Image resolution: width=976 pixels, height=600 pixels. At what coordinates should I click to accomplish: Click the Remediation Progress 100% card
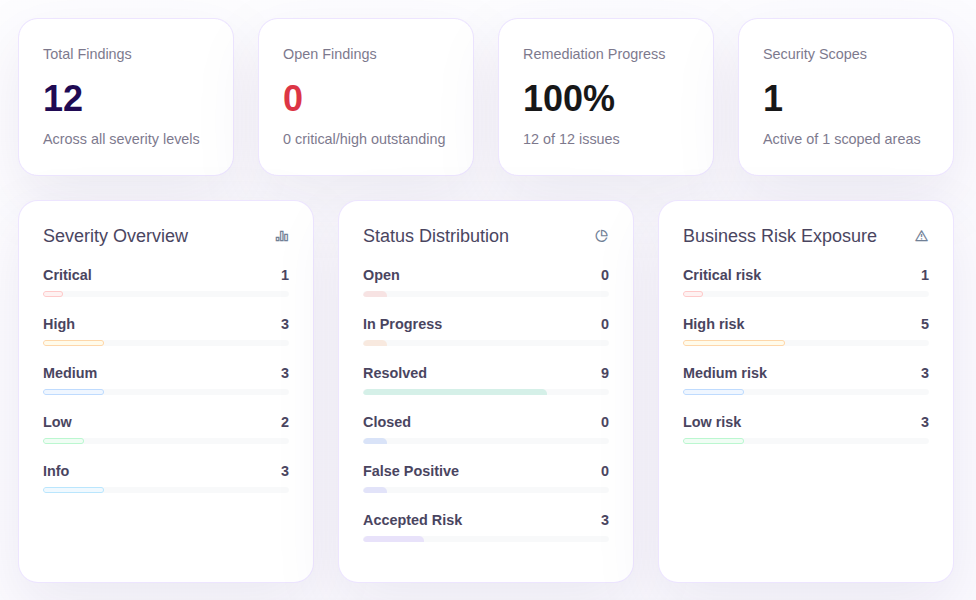click(x=606, y=97)
